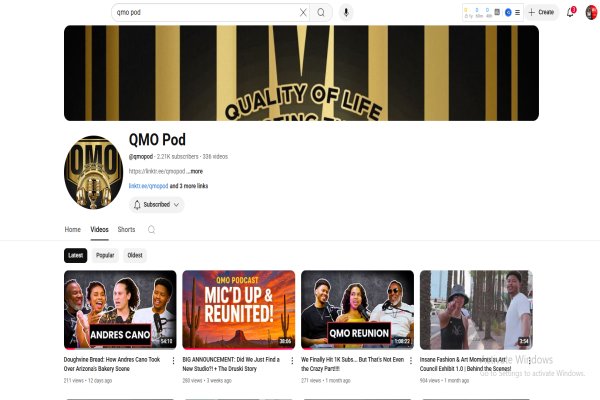Click the 54:10 duration badge
The height and width of the screenshot is (400, 600).
(x=166, y=341)
